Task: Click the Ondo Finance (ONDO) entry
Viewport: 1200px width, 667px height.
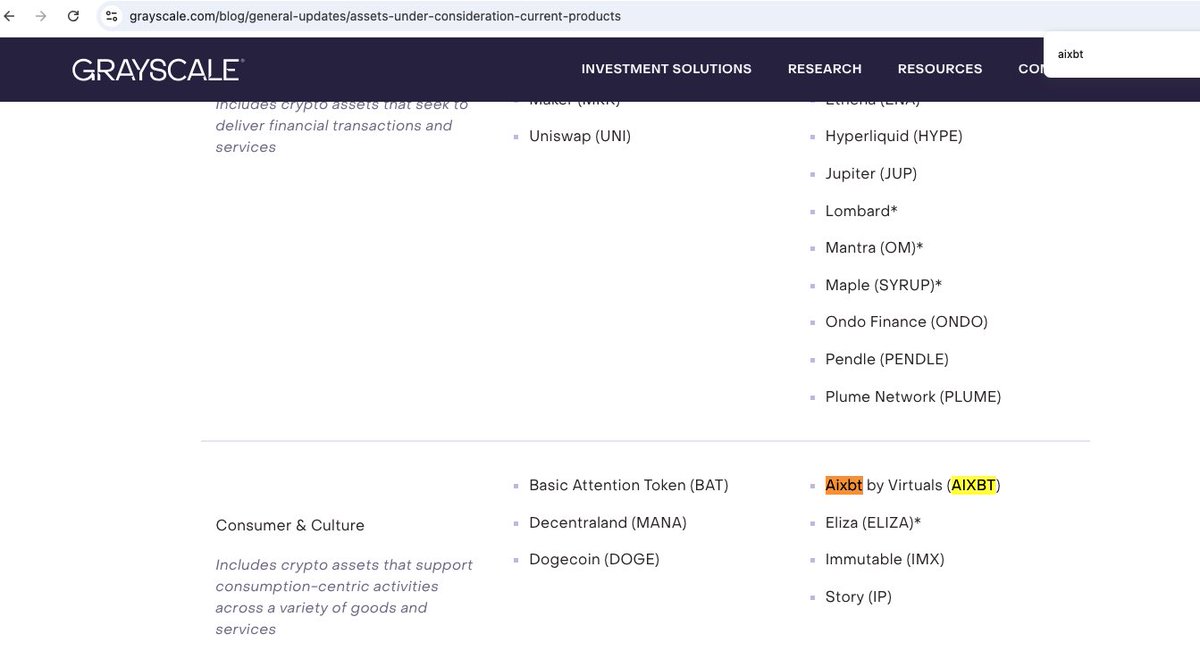Action: click(x=906, y=322)
